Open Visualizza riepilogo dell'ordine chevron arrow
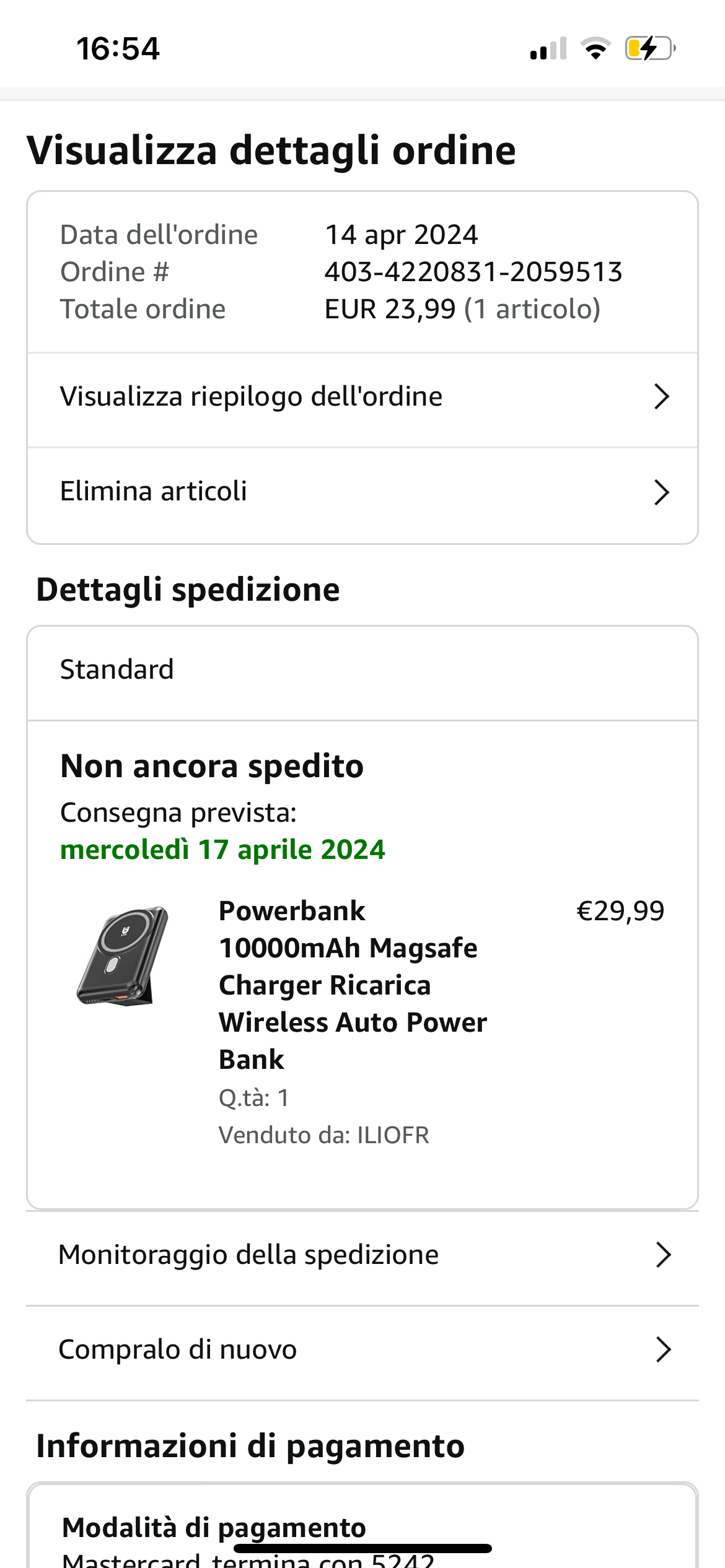 pyautogui.click(x=662, y=396)
